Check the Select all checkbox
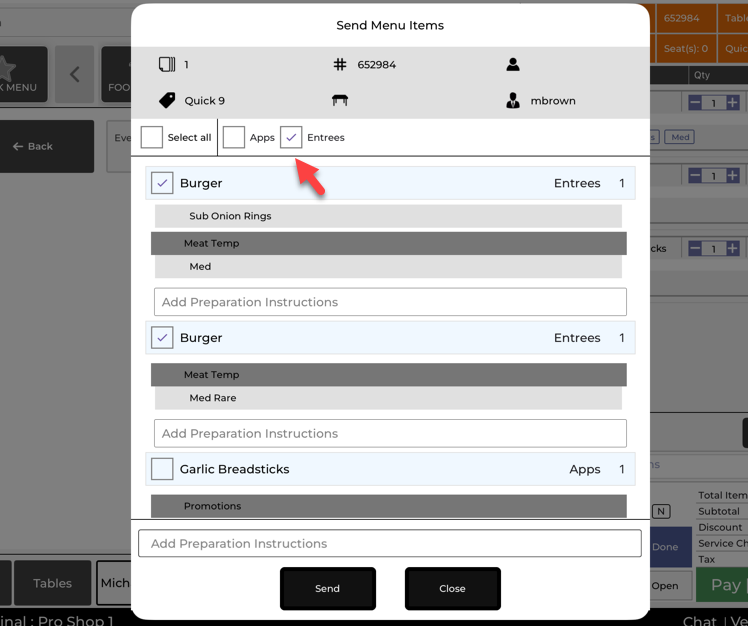The width and height of the screenshot is (748, 626). tap(152, 137)
